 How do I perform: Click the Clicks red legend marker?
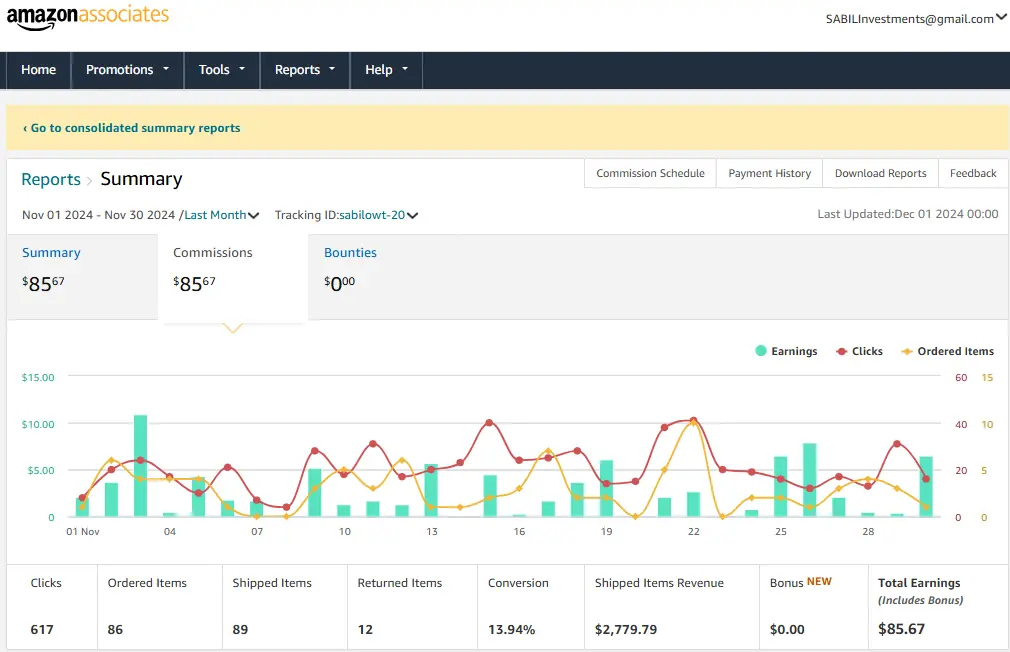(x=841, y=351)
